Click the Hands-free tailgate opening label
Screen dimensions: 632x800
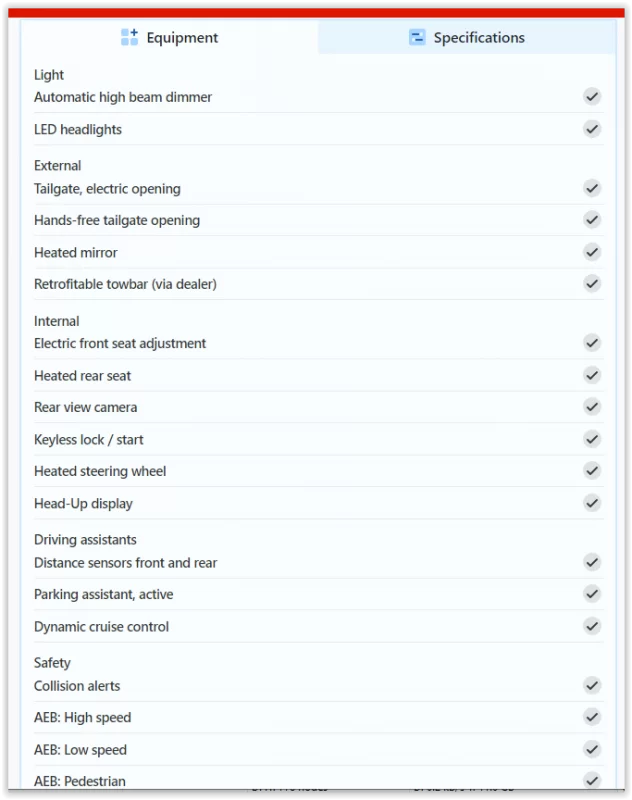(x=117, y=220)
